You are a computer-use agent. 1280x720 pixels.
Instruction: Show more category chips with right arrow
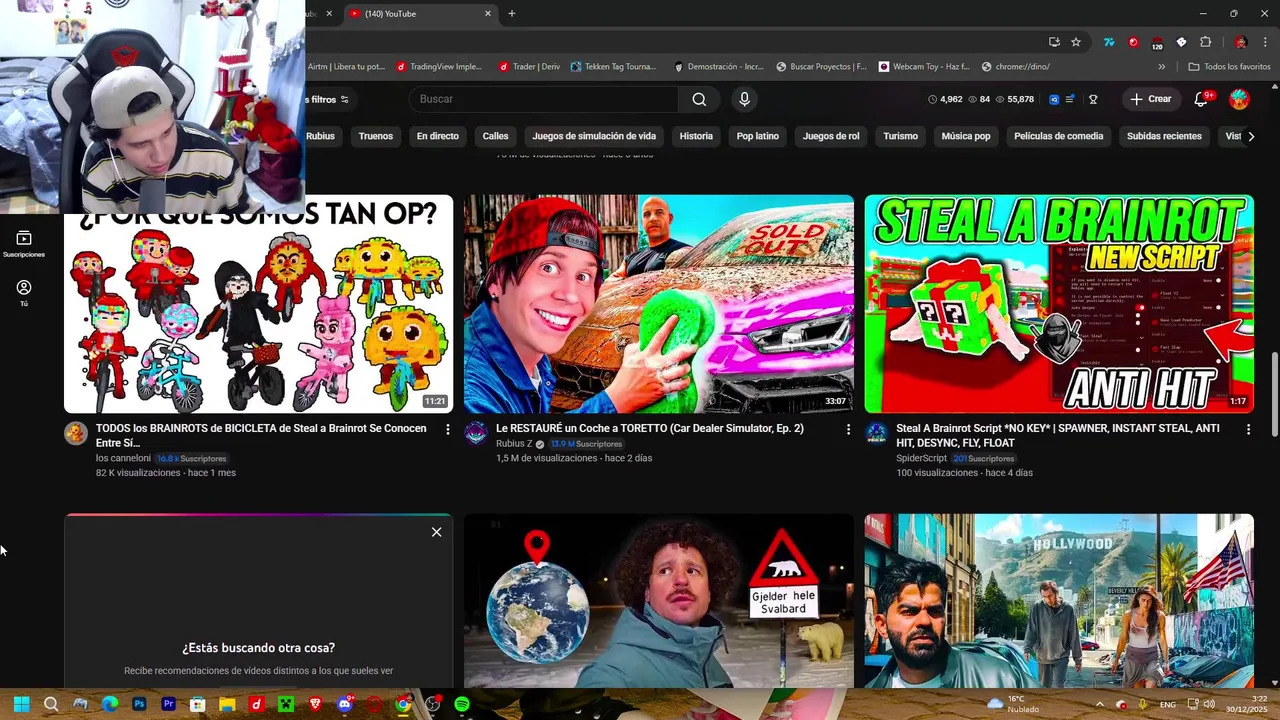click(1250, 136)
